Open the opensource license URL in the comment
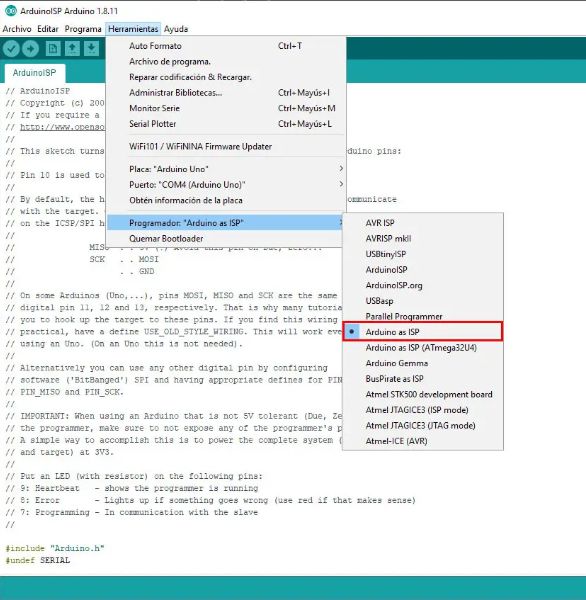The width and height of the screenshot is (586, 600). pos(62,127)
